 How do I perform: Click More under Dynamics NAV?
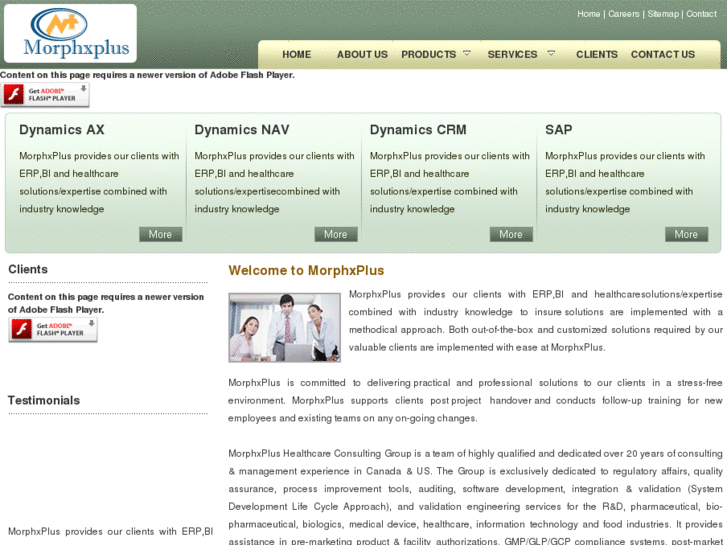[x=336, y=234]
